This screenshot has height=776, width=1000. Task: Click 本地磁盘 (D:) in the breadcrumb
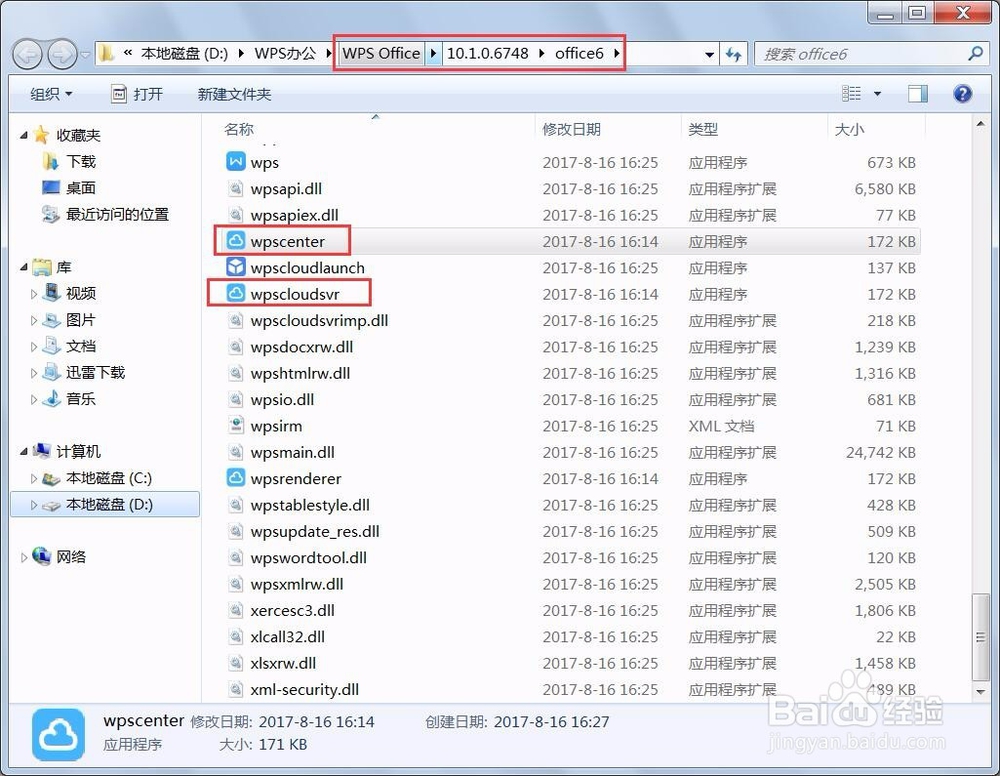pyautogui.click(x=184, y=54)
